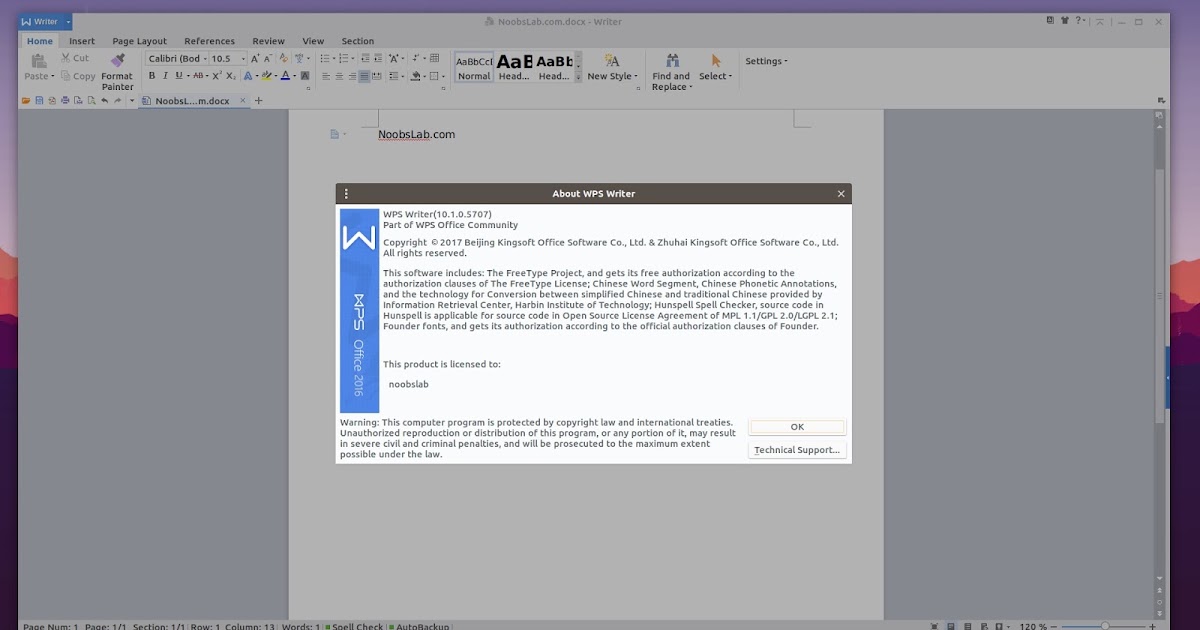
Task: Apply the Normal style
Action: pos(474,67)
